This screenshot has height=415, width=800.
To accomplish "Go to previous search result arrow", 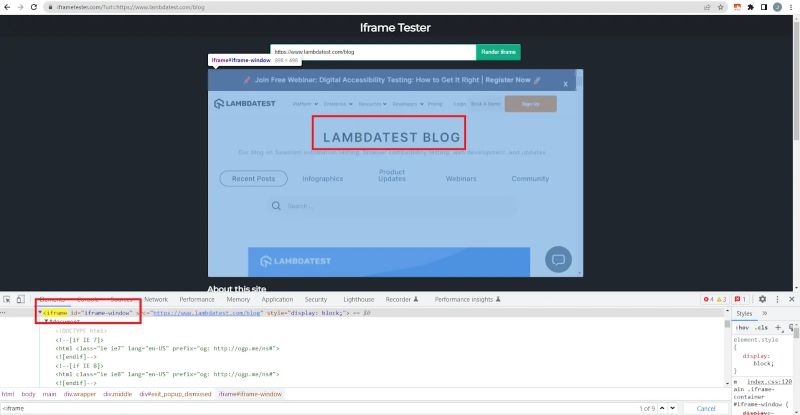I will point(662,408).
